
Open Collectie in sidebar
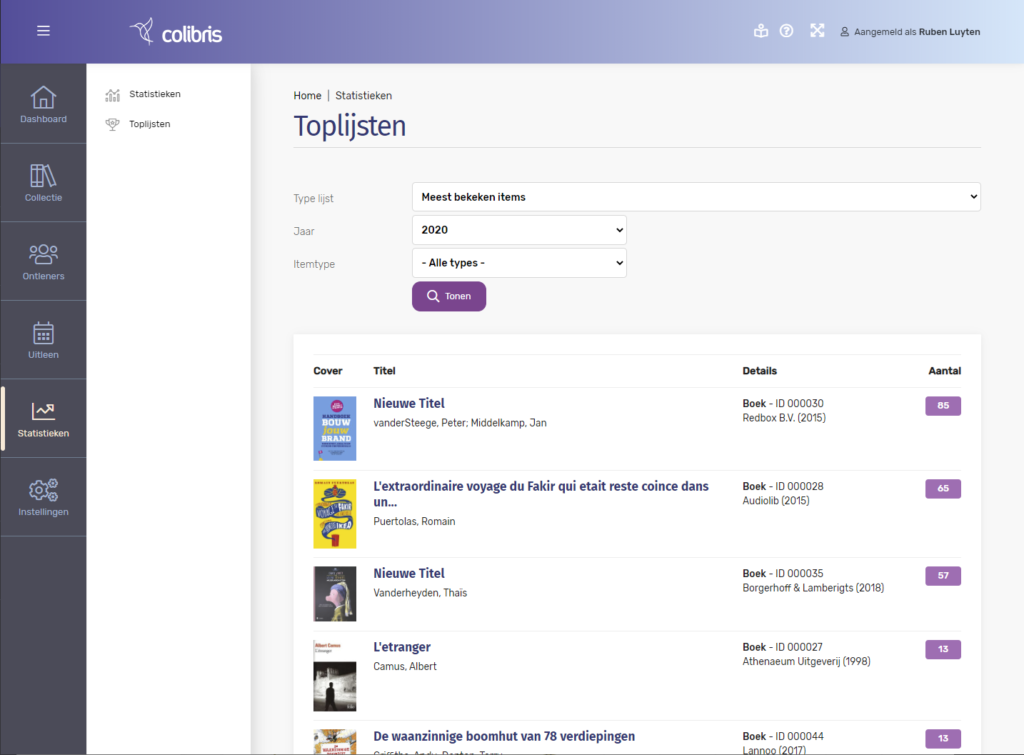pos(43,183)
